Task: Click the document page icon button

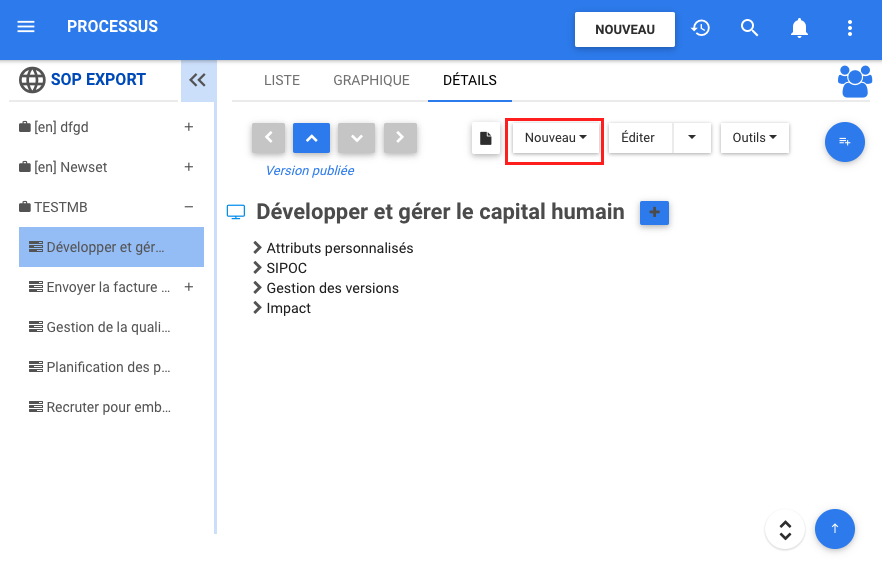Action: [485, 138]
